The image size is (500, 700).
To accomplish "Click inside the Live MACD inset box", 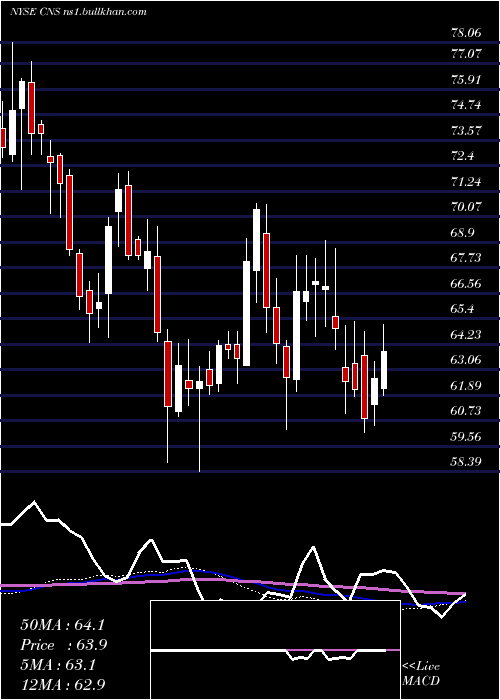I will [275, 650].
